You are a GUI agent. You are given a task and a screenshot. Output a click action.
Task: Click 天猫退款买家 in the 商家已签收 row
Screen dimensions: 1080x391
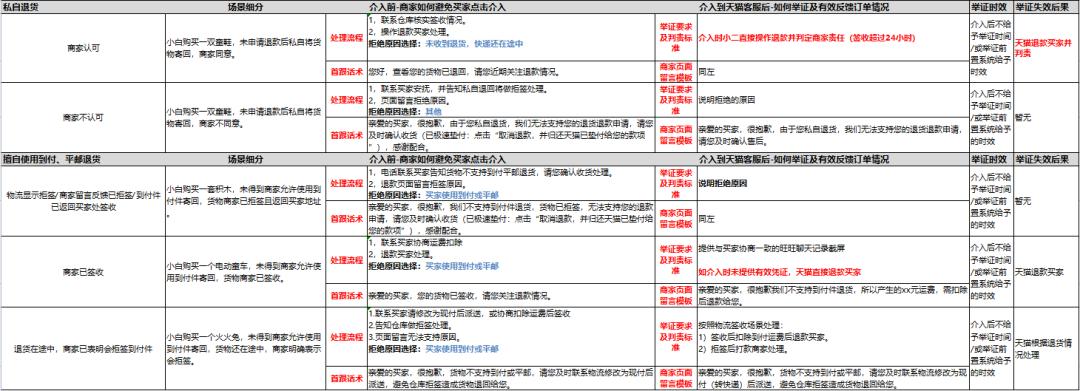[1046, 271]
